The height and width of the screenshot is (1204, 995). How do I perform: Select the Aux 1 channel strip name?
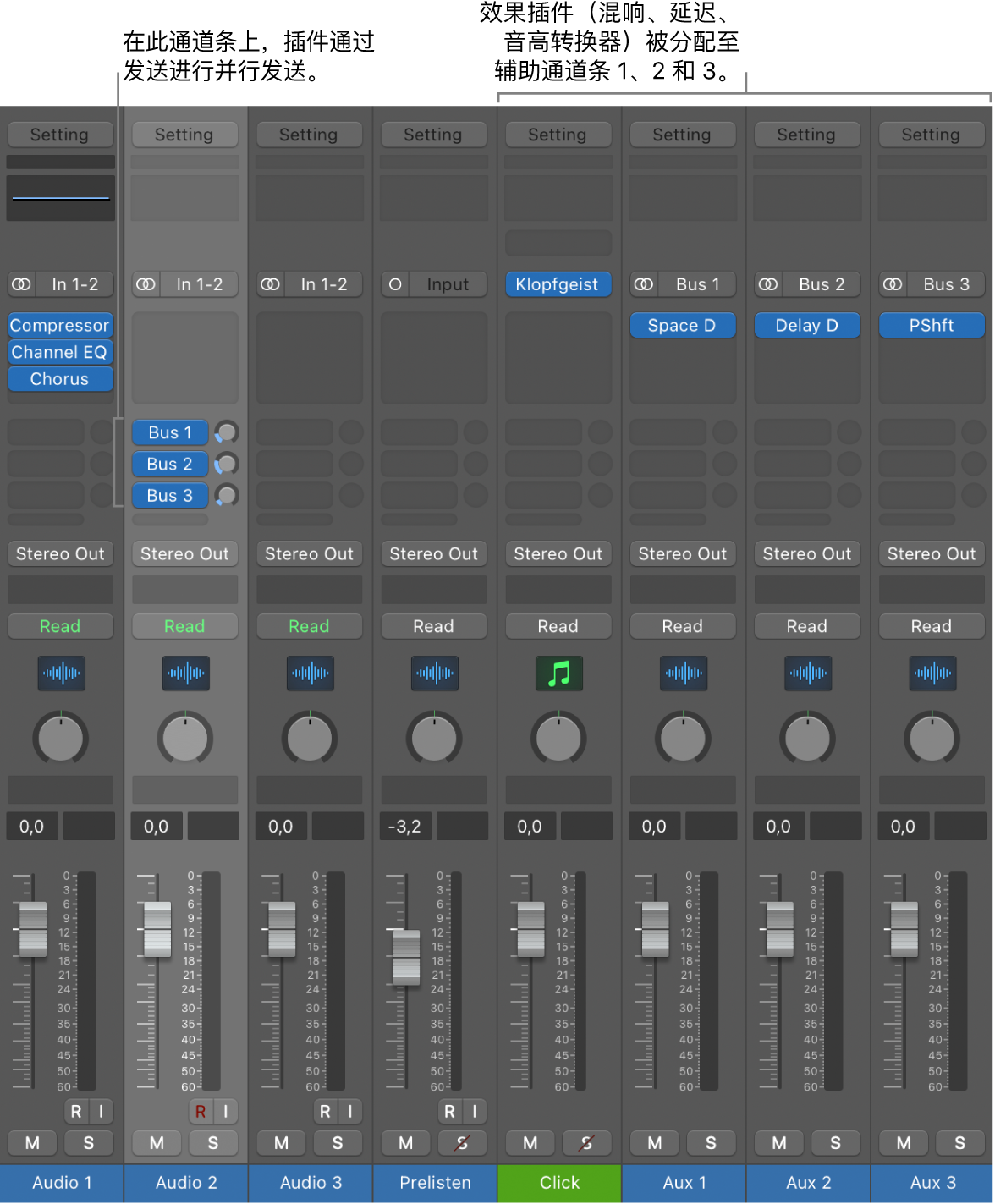point(684,1183)
